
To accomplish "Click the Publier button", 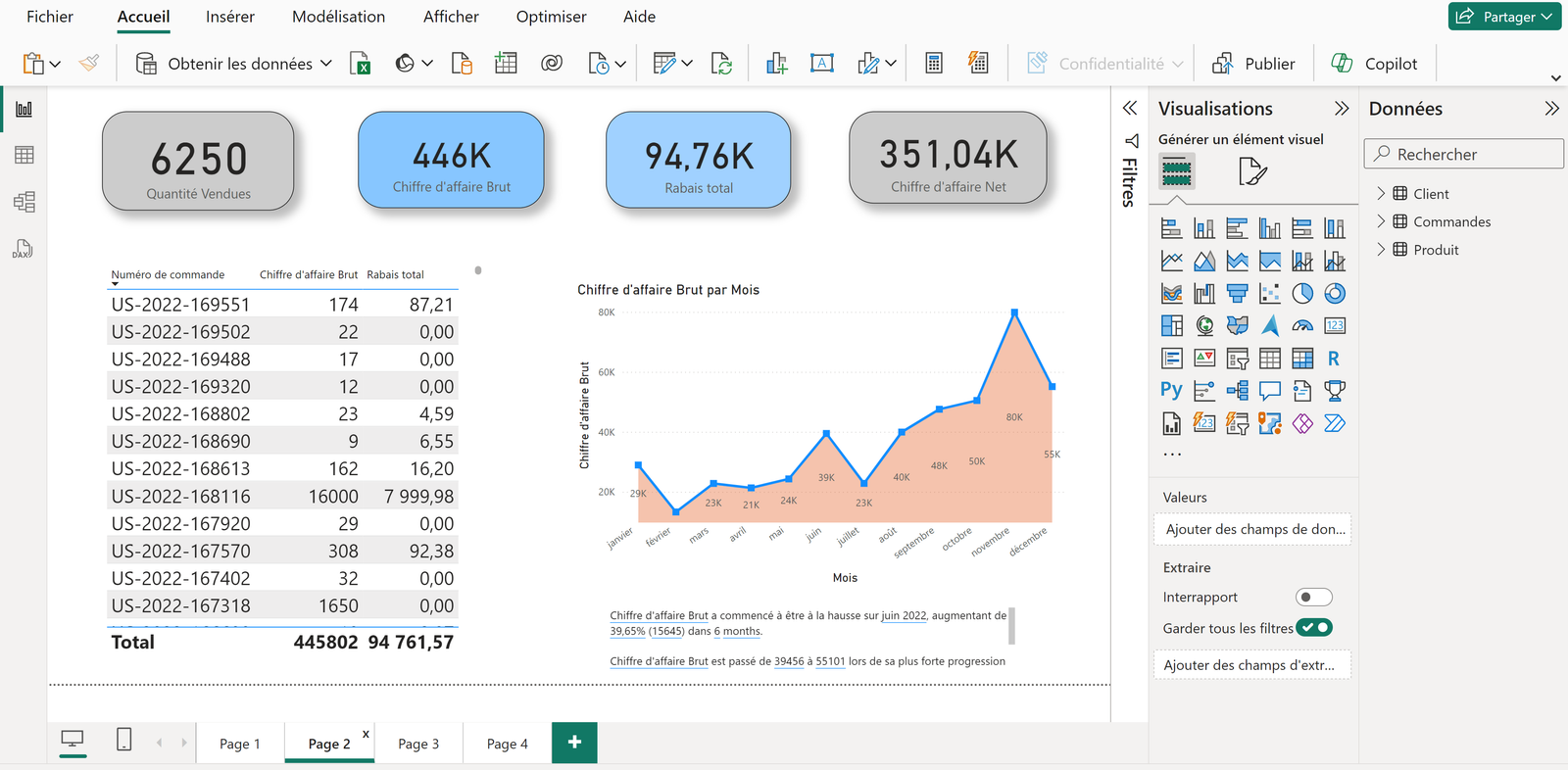I will (1253, 64).
